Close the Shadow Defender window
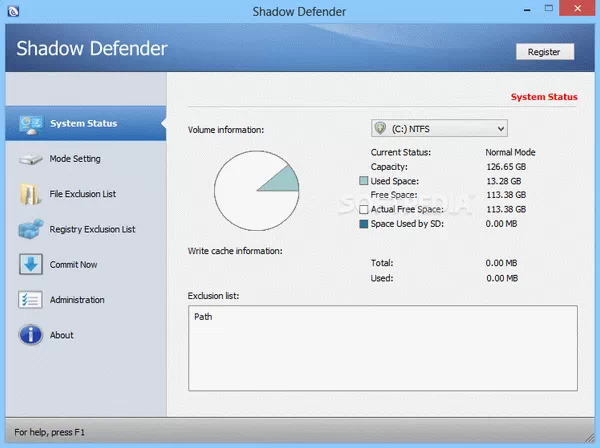 tap(577, 8)
